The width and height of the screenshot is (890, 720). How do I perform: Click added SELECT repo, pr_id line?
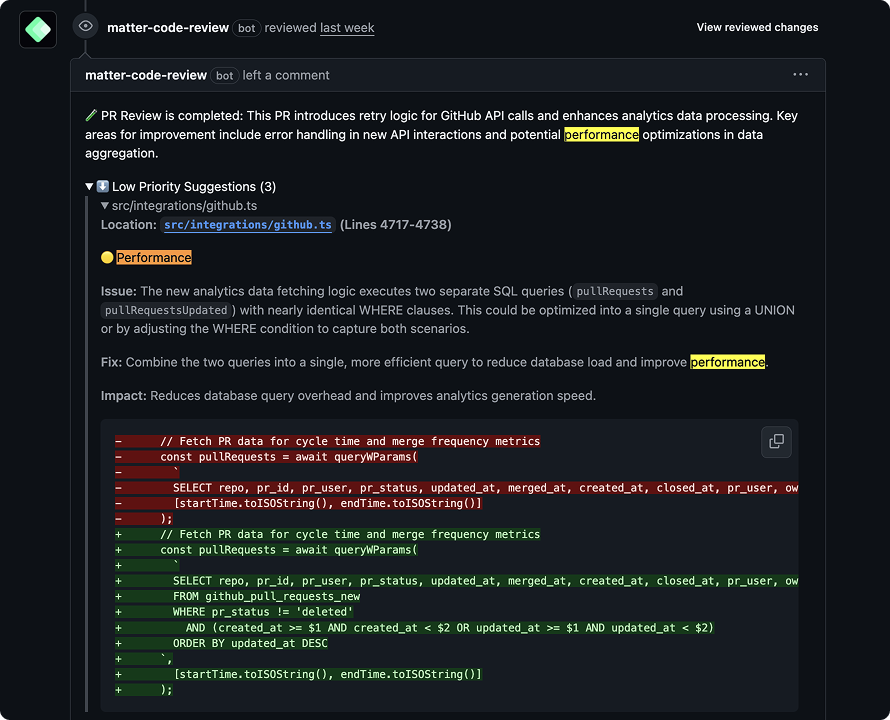(x=456, y=581)
